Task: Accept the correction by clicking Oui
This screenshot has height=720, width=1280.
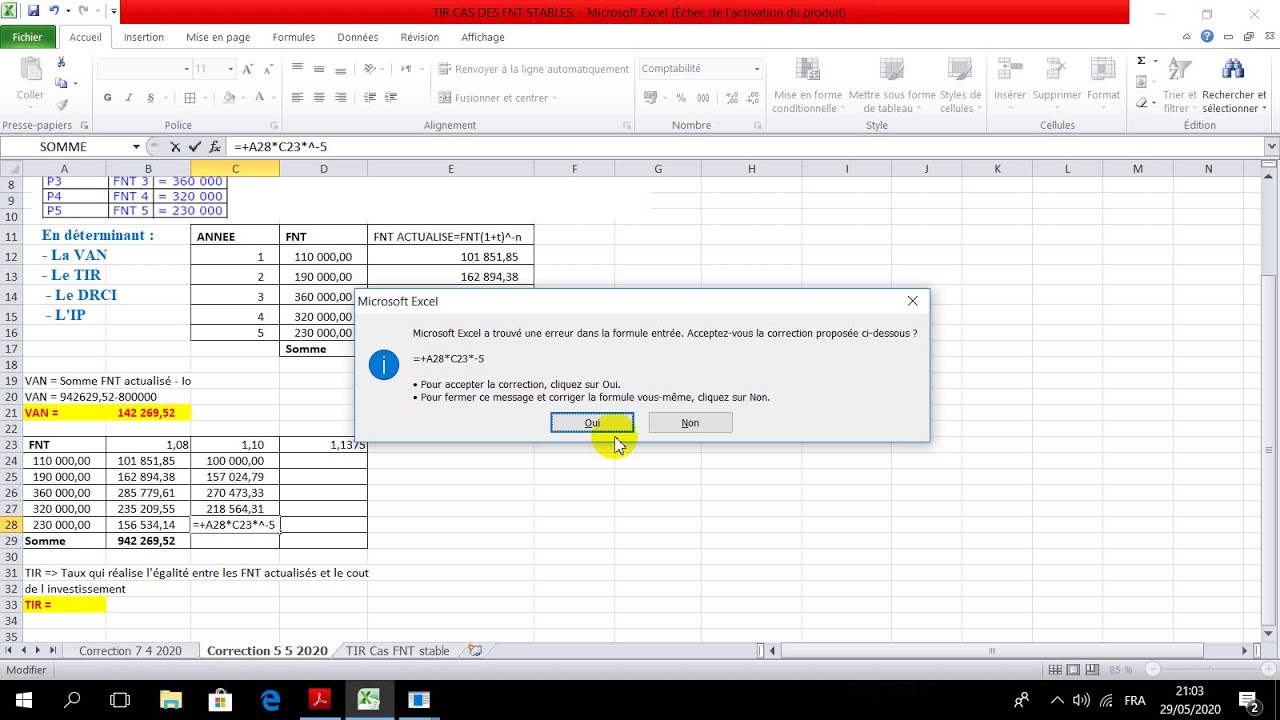Action: pos(592,423)
